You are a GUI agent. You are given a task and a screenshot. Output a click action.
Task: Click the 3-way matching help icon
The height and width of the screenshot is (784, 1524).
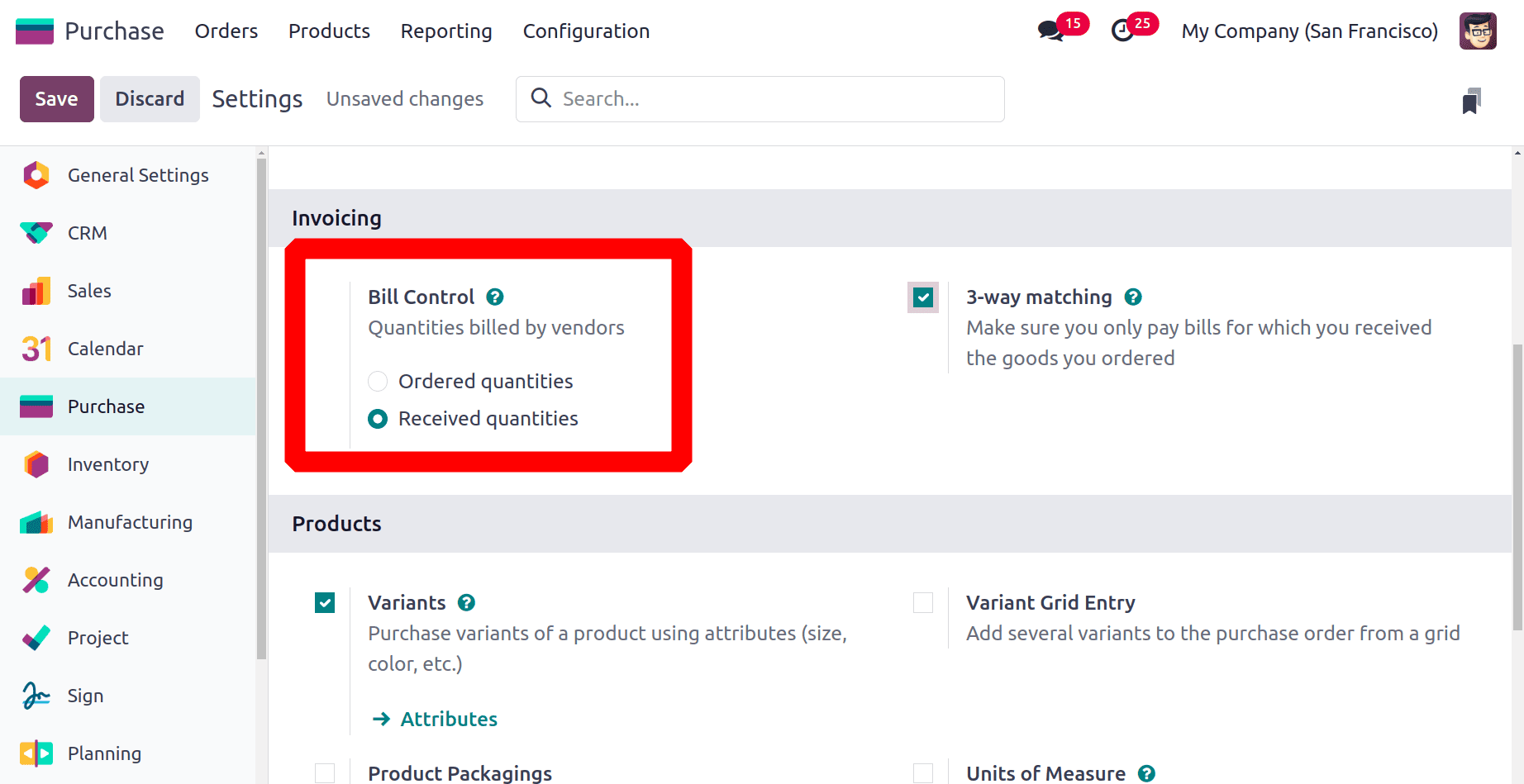tap(1133, 297)
